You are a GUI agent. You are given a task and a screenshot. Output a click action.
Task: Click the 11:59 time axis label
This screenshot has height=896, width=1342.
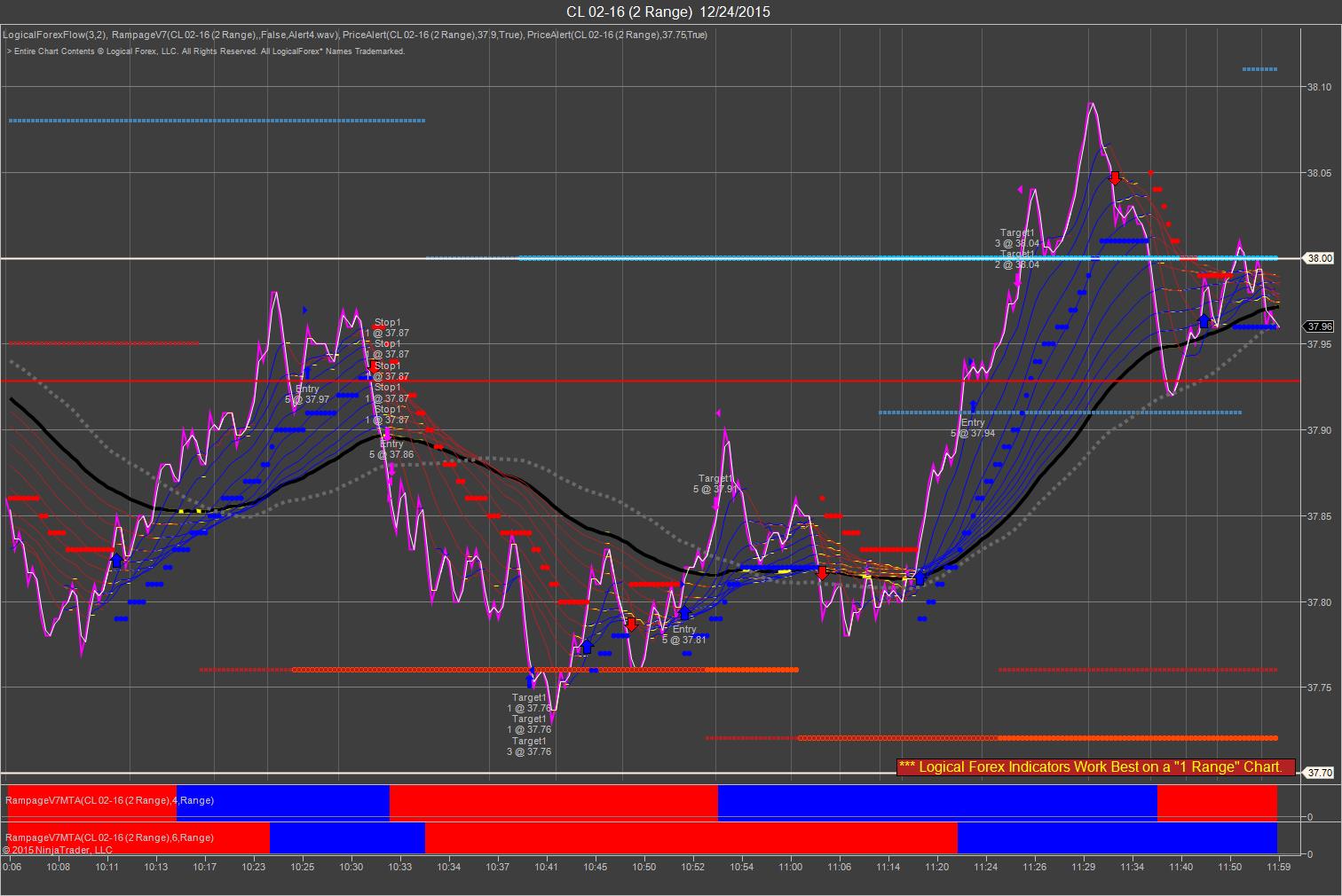(1278, 867)
